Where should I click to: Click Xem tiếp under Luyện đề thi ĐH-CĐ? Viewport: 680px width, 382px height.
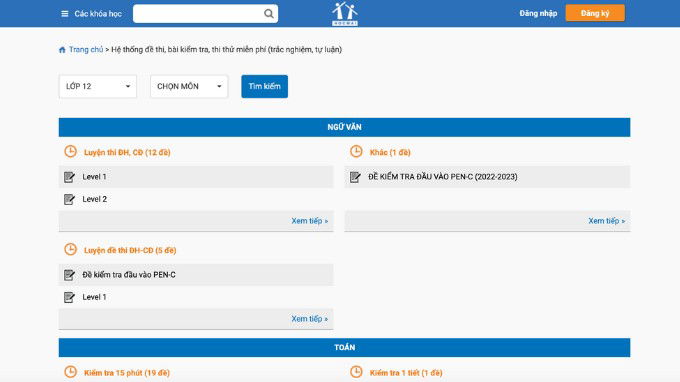click(x=310, y=319)
